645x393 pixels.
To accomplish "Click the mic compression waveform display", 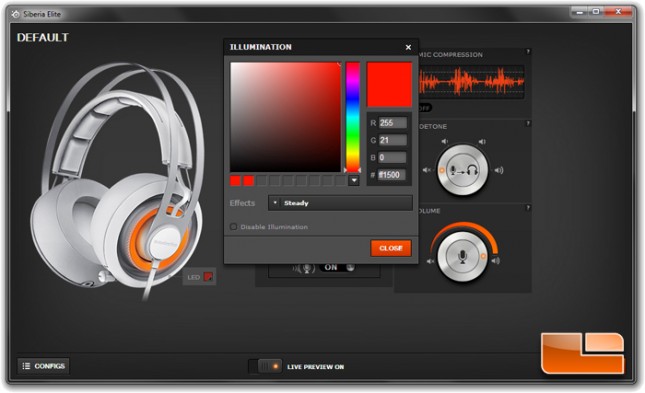I will (x=471, y=81).
